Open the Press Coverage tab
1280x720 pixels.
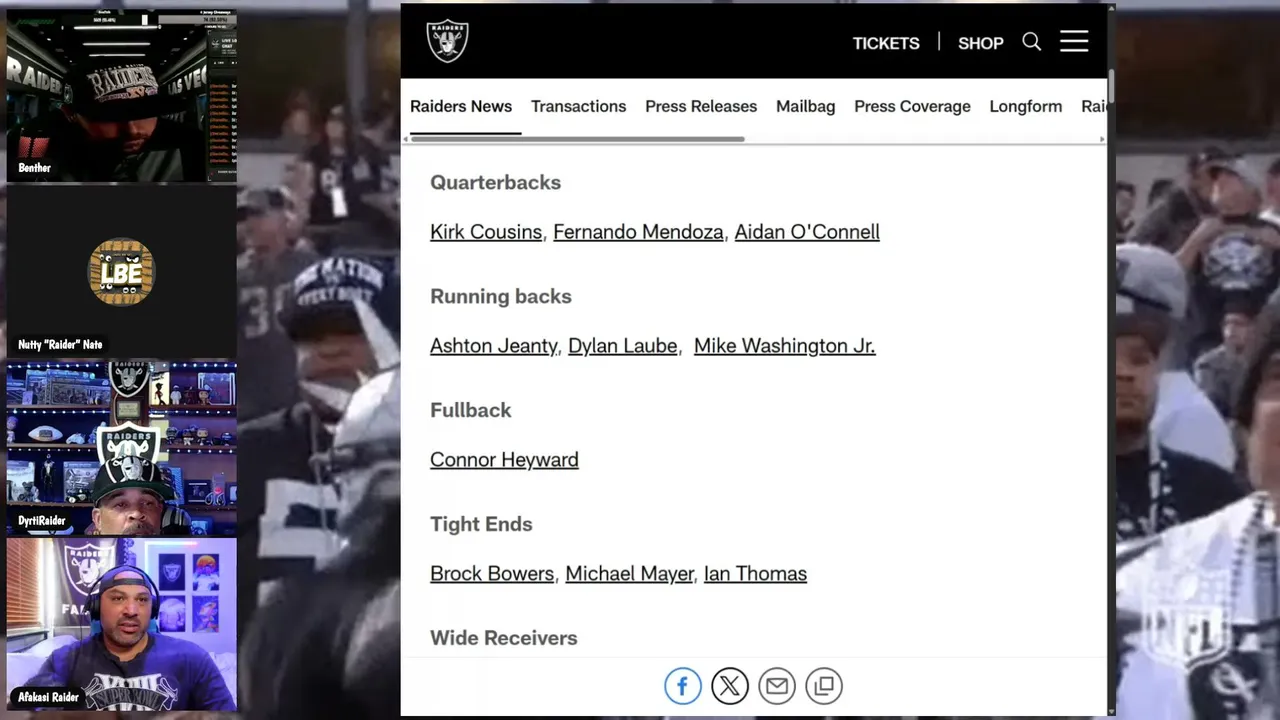pyautogui.click(x=912, y=106)
